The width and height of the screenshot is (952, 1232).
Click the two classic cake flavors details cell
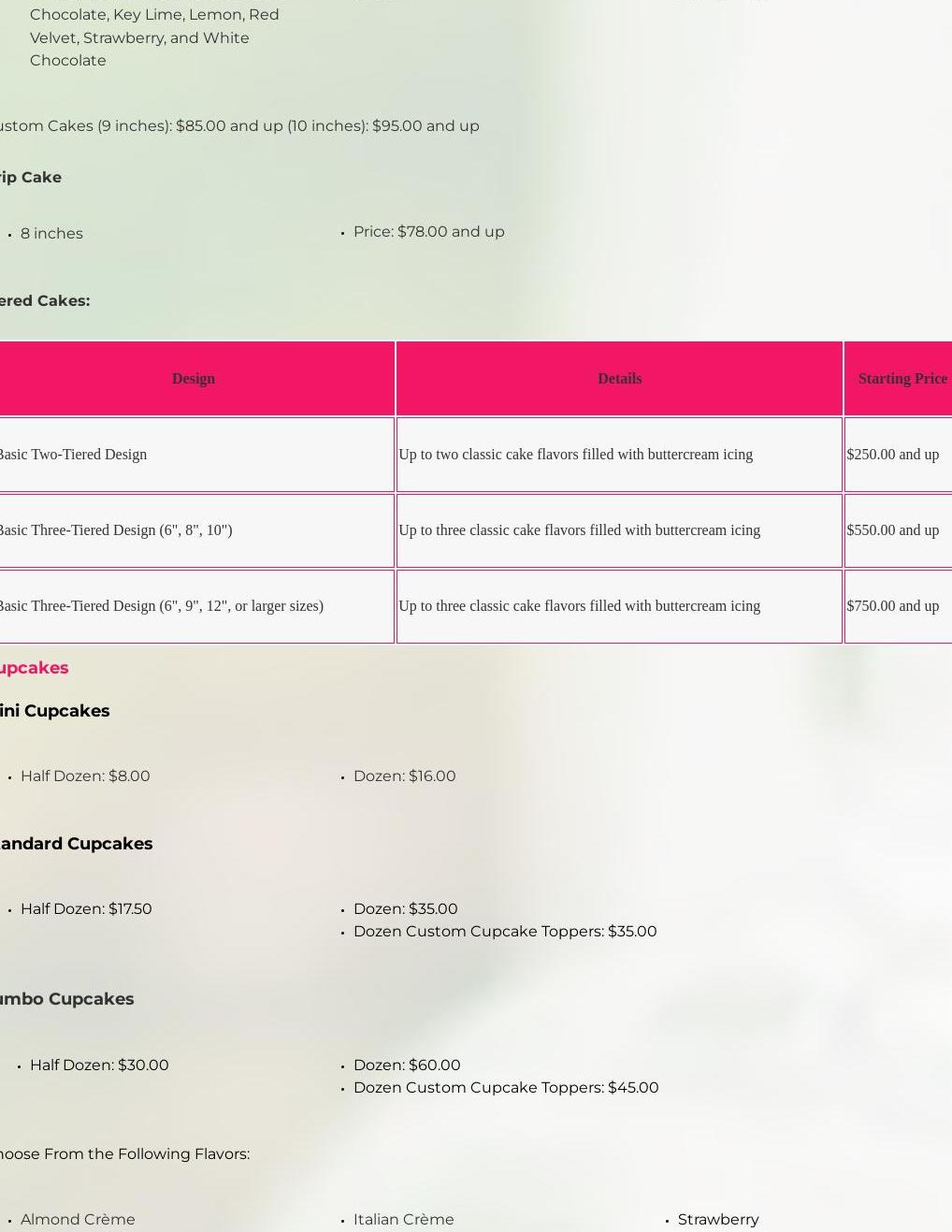[575, 455]
